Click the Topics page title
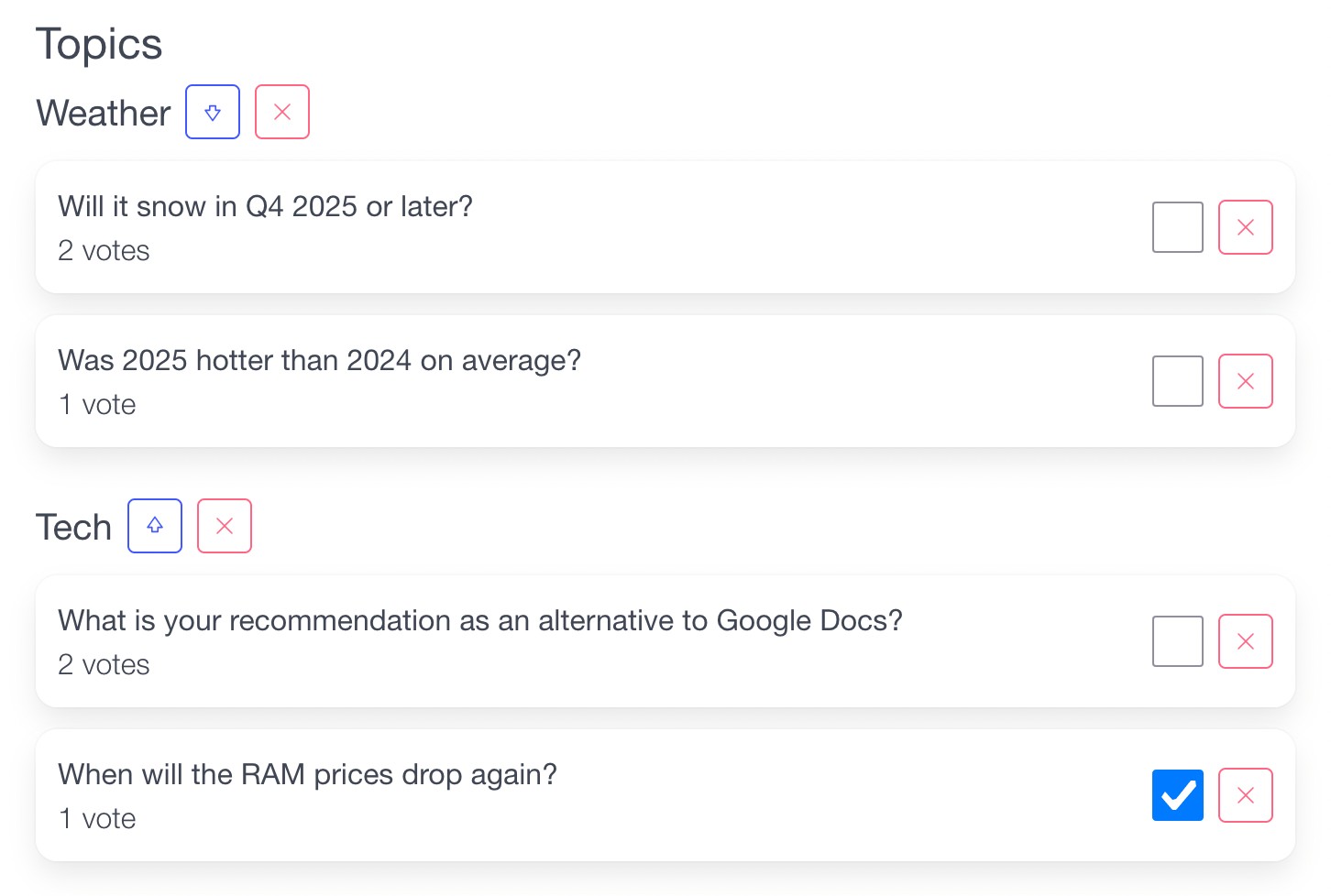1331x896 pixels. click(99, 44)
